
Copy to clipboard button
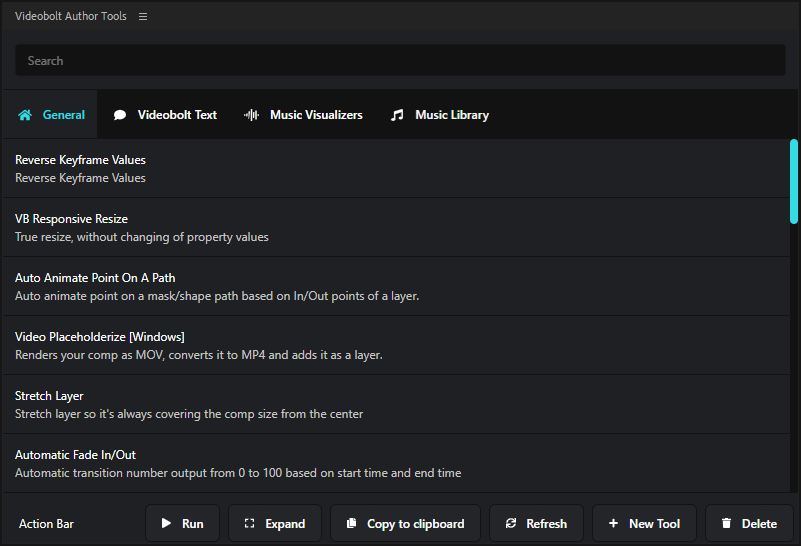[406, 523]
